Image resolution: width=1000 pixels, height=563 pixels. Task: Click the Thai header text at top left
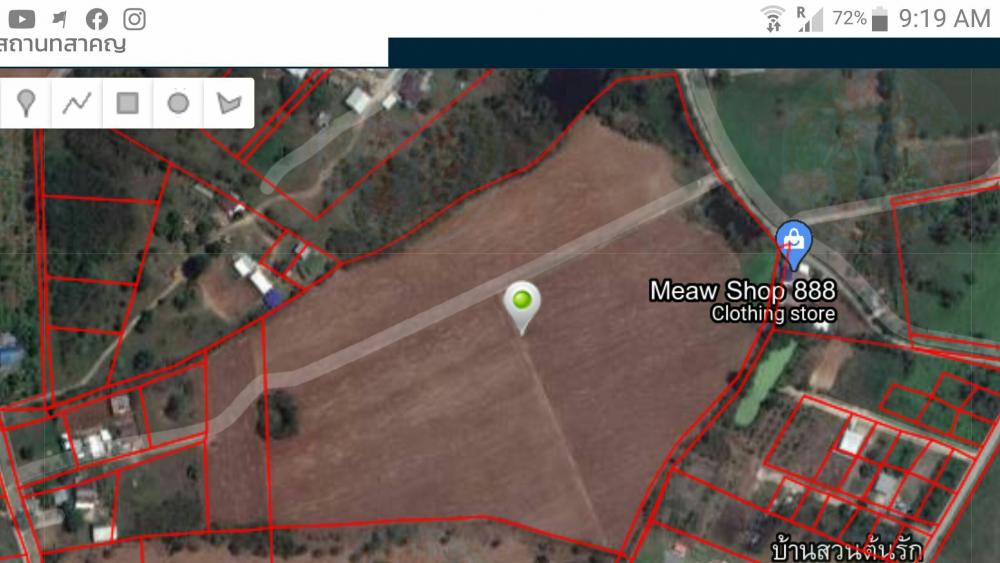tap(62, 44)
